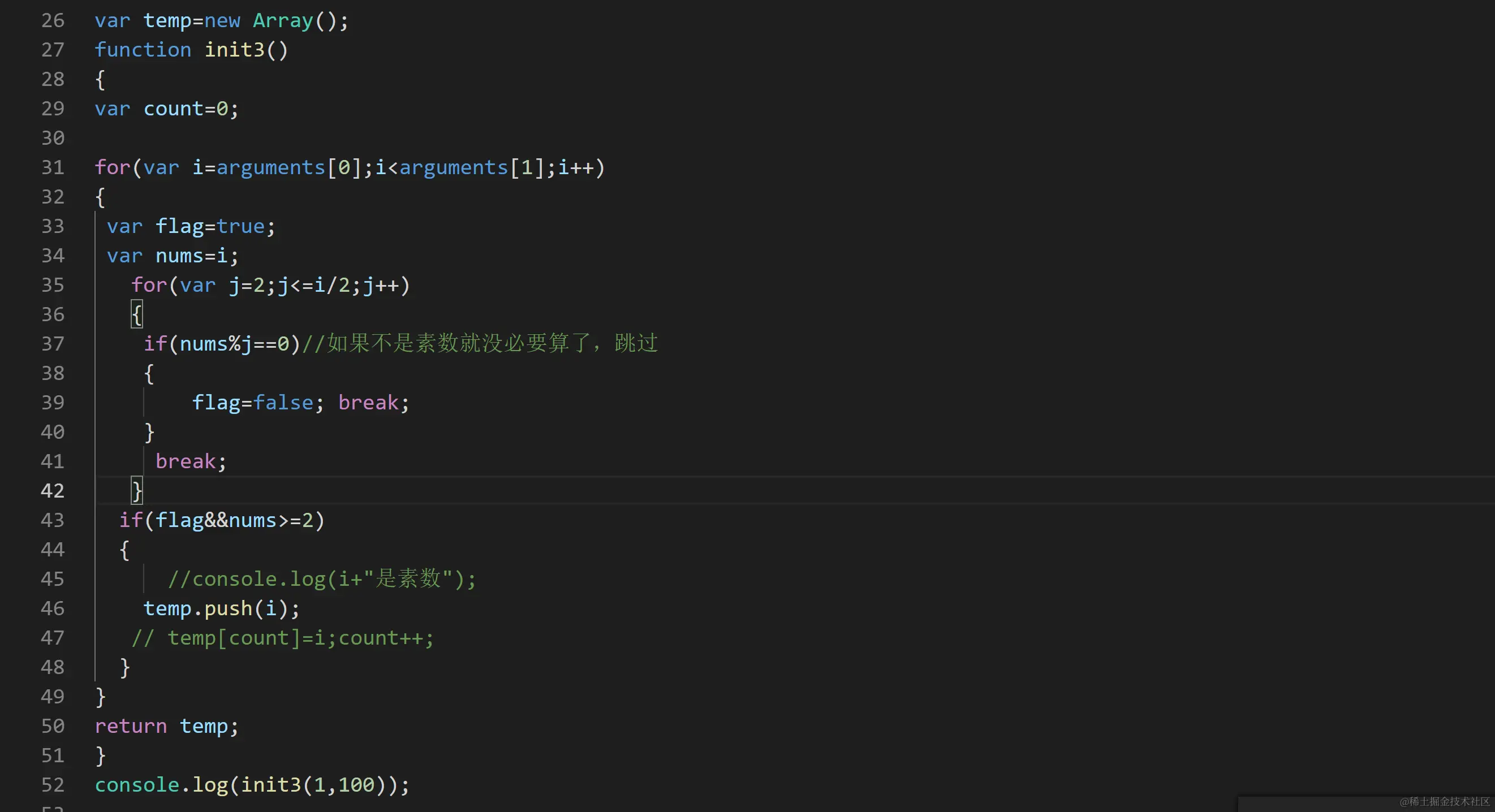Click the count variable on line 29

173,109
